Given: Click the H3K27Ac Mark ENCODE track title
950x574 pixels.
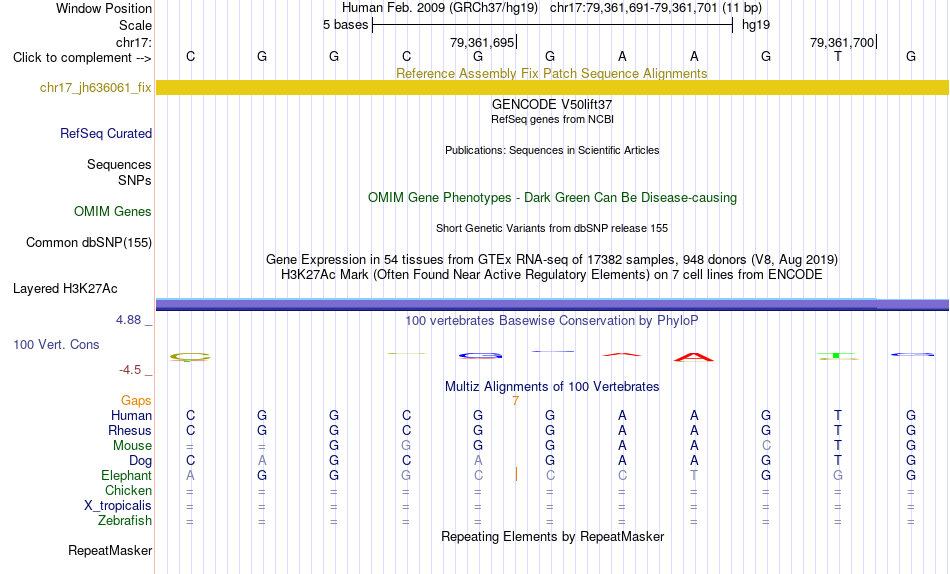Looking at the screenshot, I should 552,275.
